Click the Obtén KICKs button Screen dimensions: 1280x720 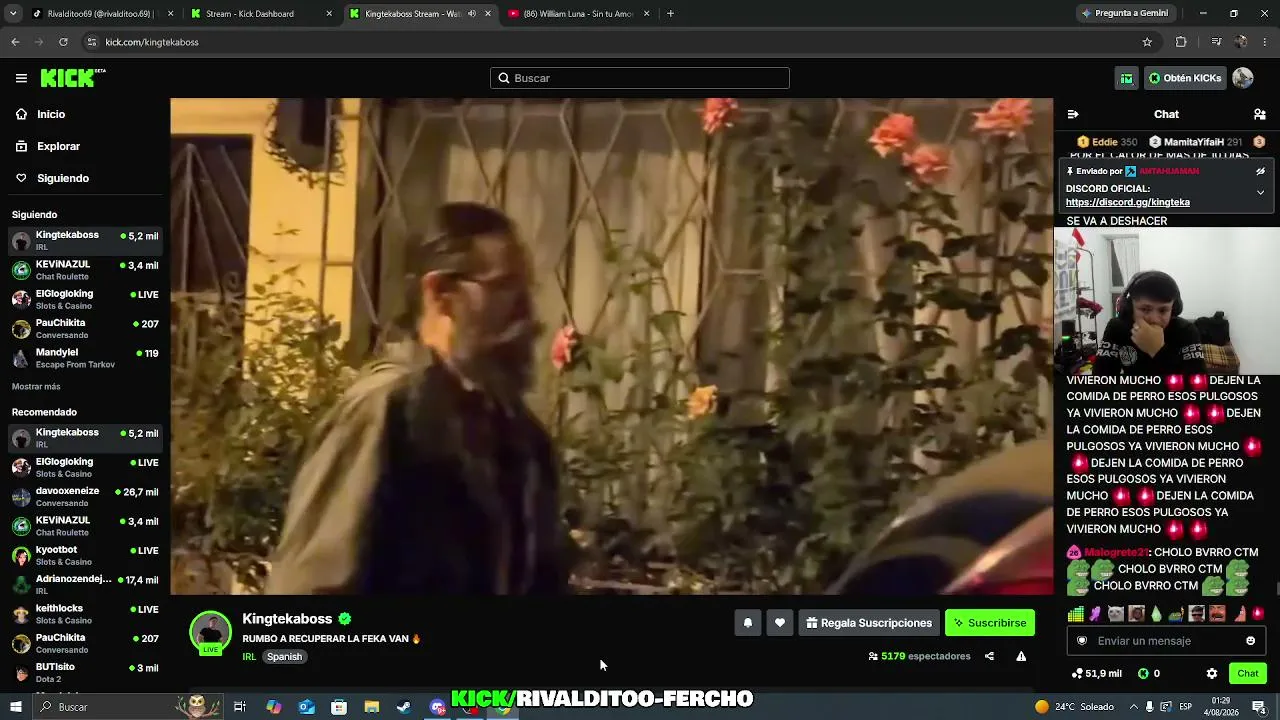[x=1185, y=78]
